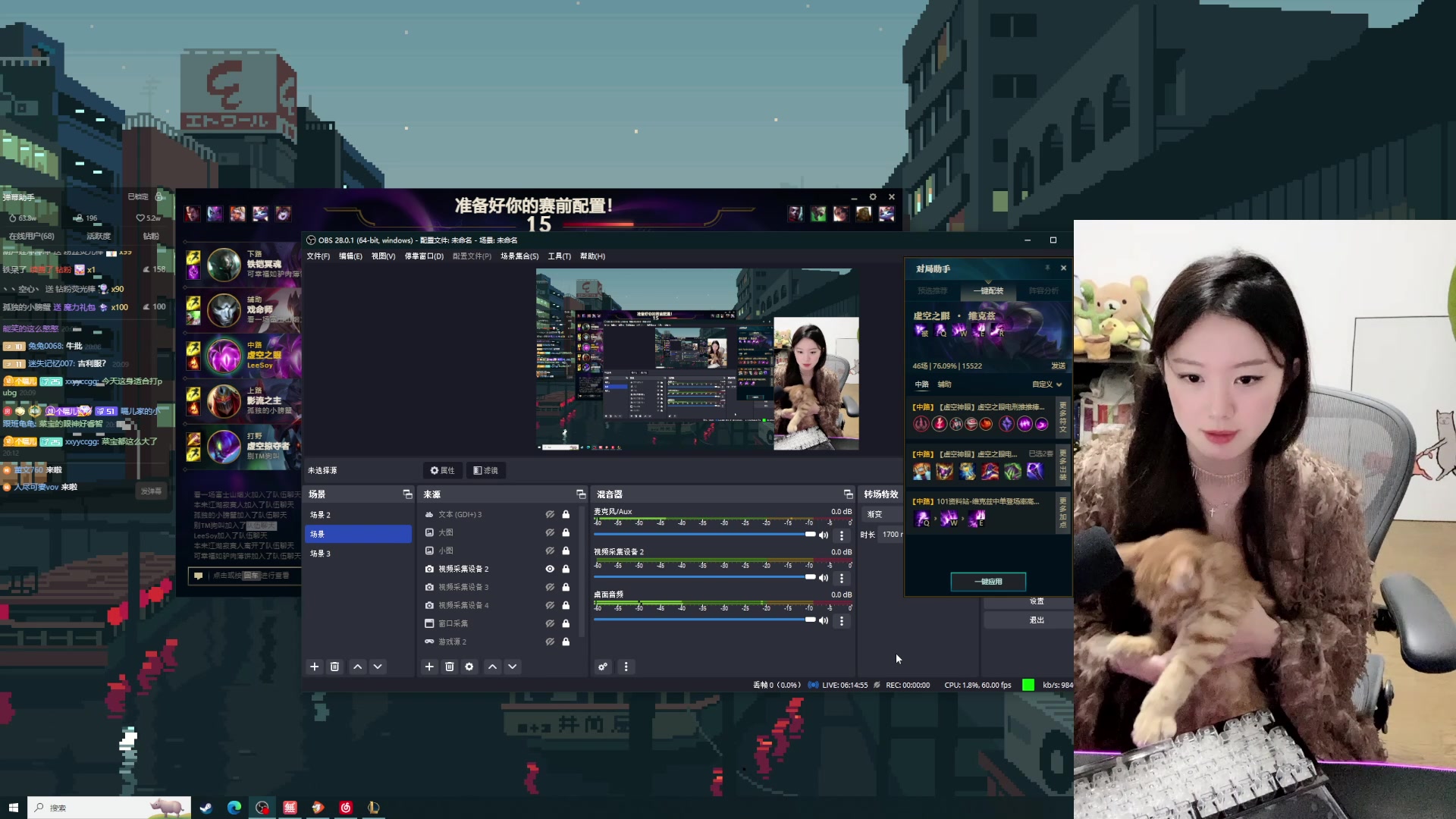Expand 更多符文 in the assistant panel
The image size is (1456, 819).
pyautogui.click(x=1062, y=418)
